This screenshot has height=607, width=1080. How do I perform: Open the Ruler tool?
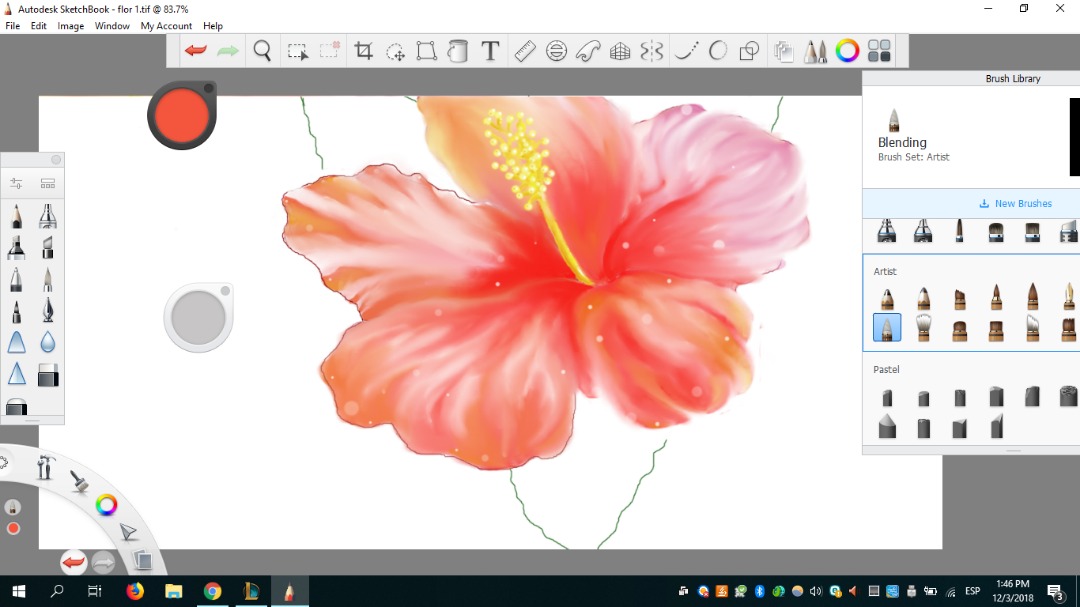pyautogui.click(x=525, y=51)
